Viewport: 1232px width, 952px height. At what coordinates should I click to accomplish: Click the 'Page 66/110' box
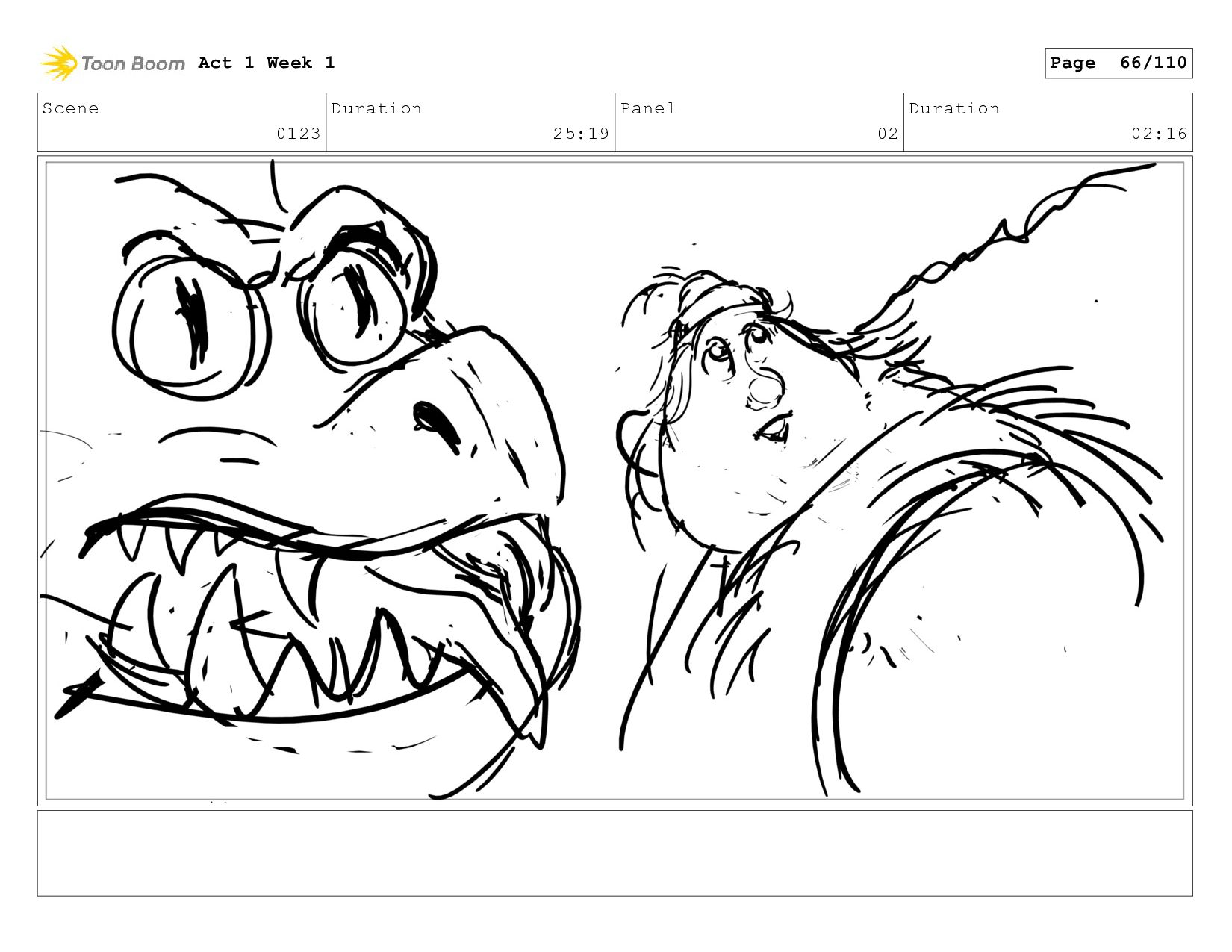pos(1119,63)
